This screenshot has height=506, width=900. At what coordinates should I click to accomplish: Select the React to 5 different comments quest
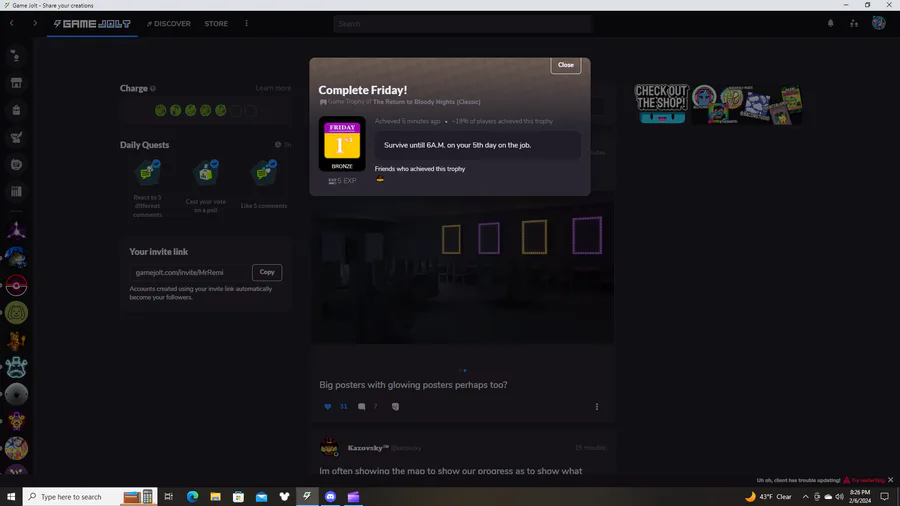tap(148, 188)
